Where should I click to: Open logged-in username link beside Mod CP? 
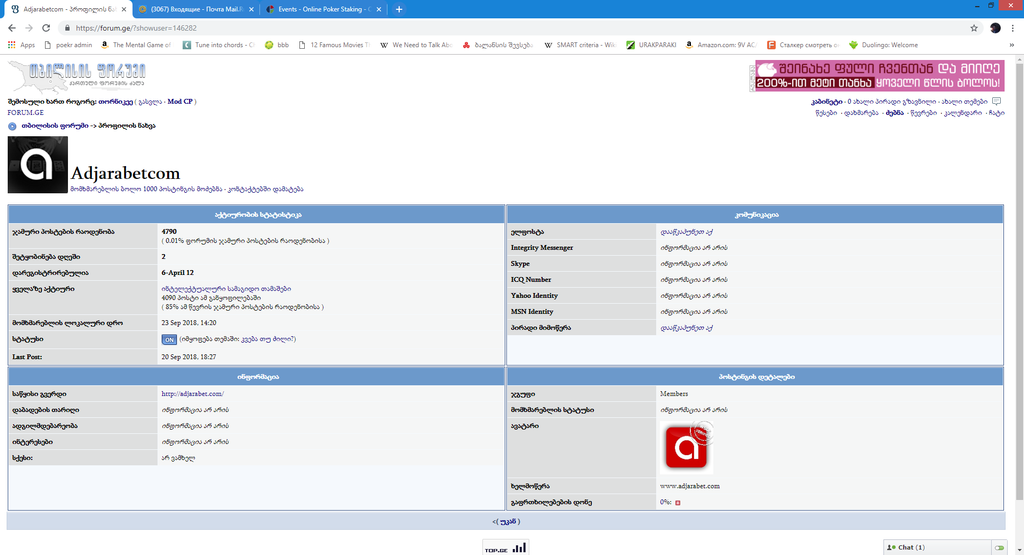[x=116, y=102]
